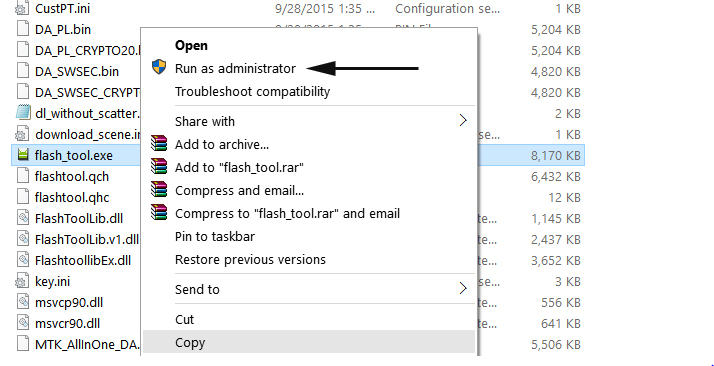This screenshot has height=366, width=714.
Task: Select the flashtool.qch file name
Action: pyautogui.click(x=71, y=177)
